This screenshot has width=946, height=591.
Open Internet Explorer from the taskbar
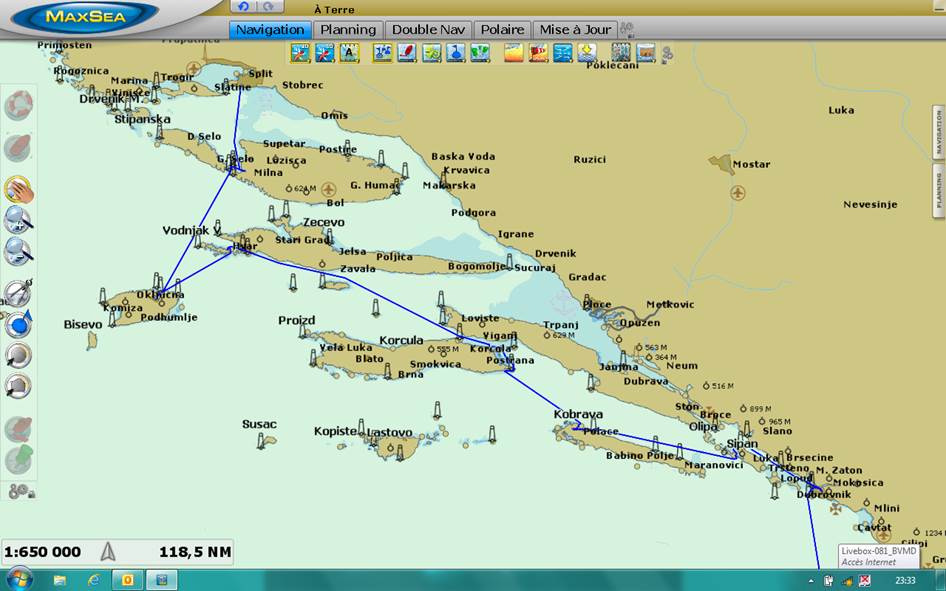click(x=94, y=579)
